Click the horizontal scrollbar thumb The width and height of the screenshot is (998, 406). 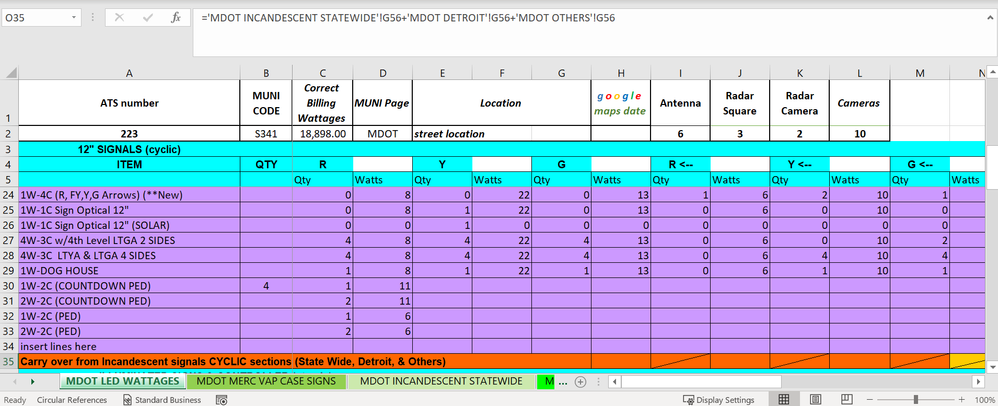[x=701, y=382]
